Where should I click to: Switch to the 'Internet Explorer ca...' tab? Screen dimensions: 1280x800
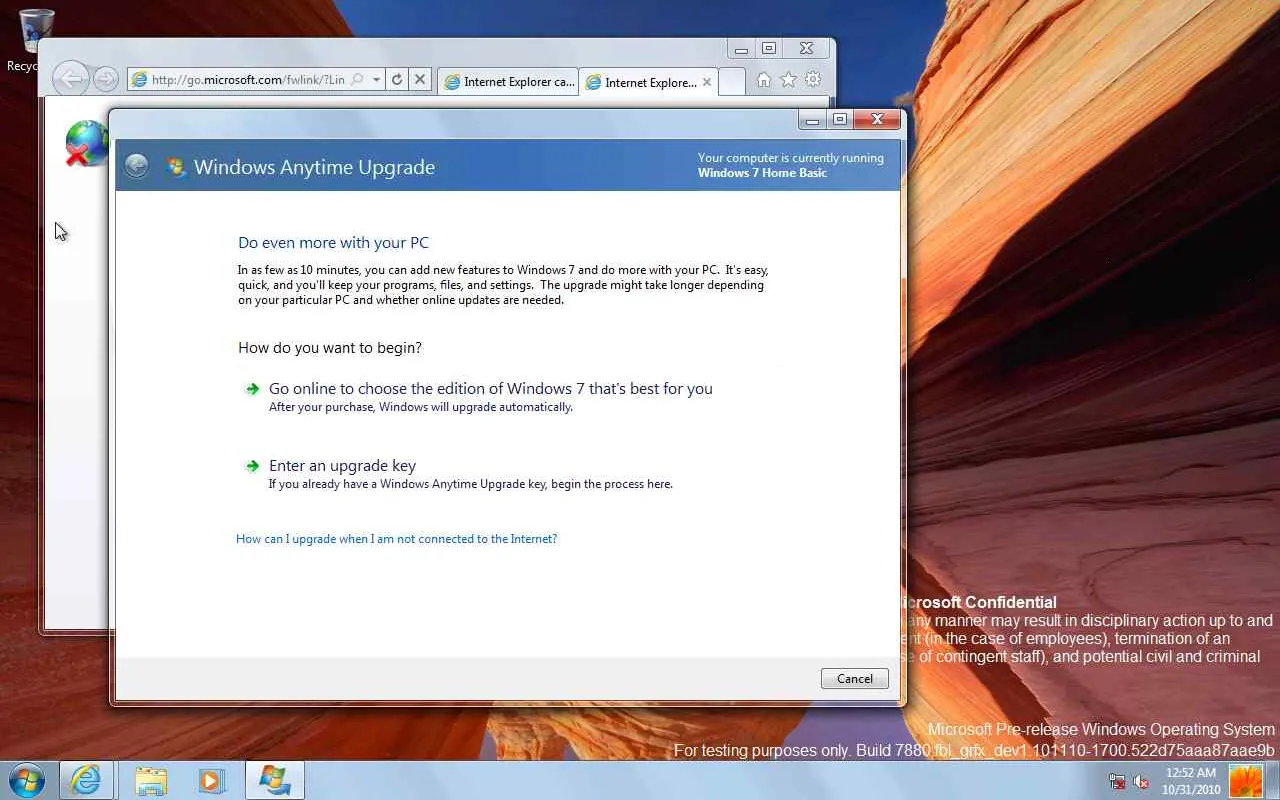coord(509,82)
